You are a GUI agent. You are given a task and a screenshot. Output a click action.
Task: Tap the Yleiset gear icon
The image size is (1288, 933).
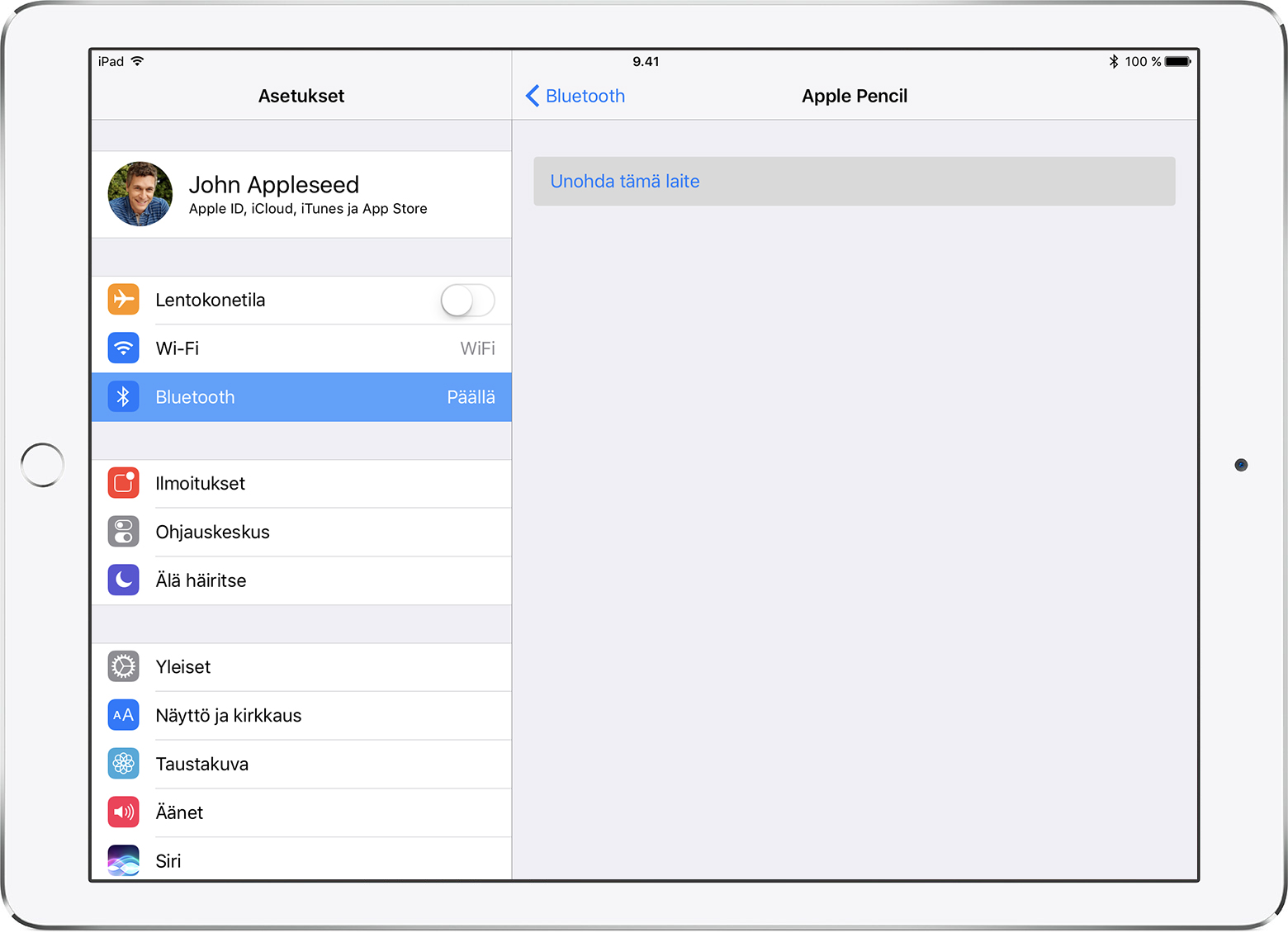[x=123, y=666]
